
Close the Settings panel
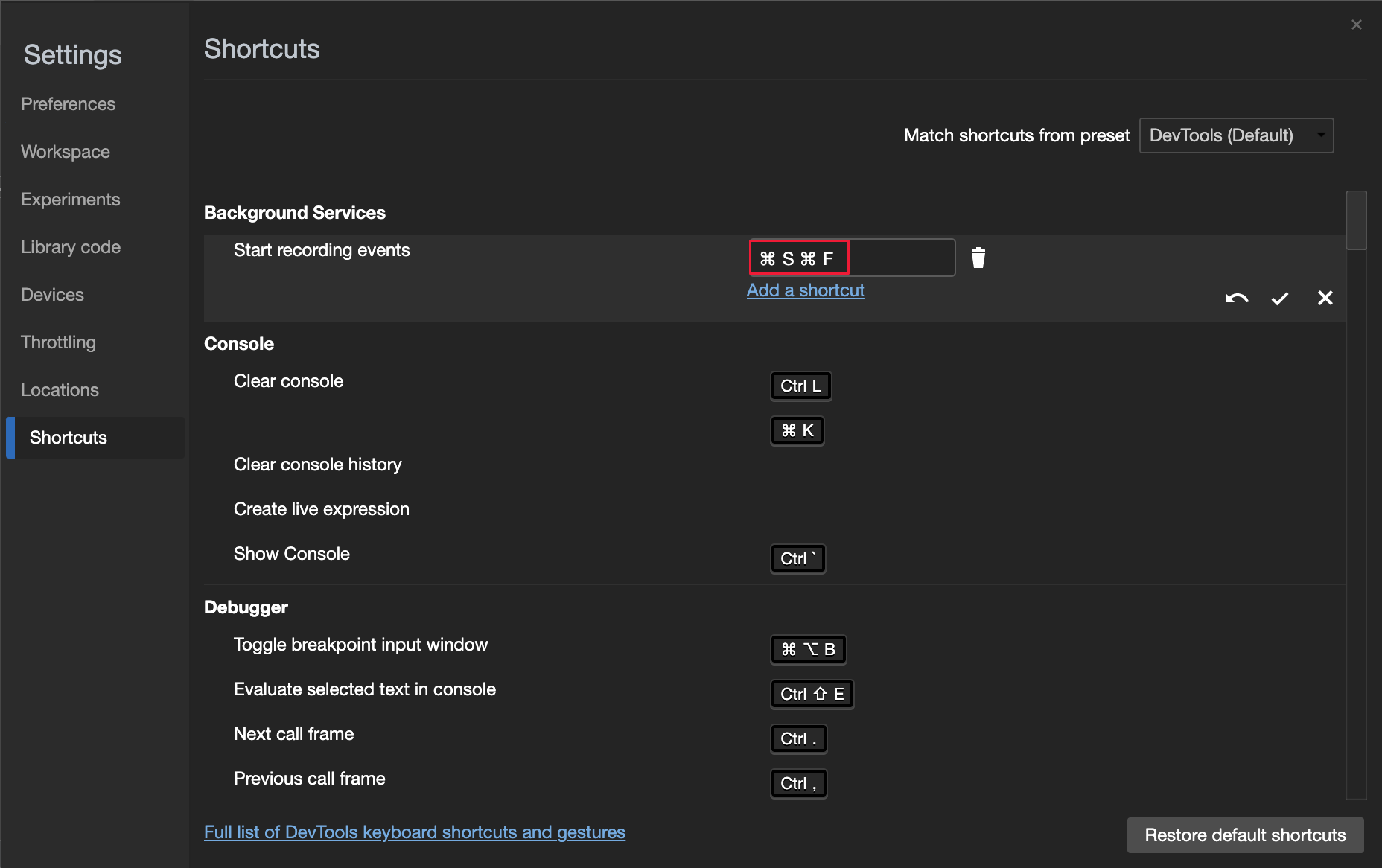[x=1356, y=25]
